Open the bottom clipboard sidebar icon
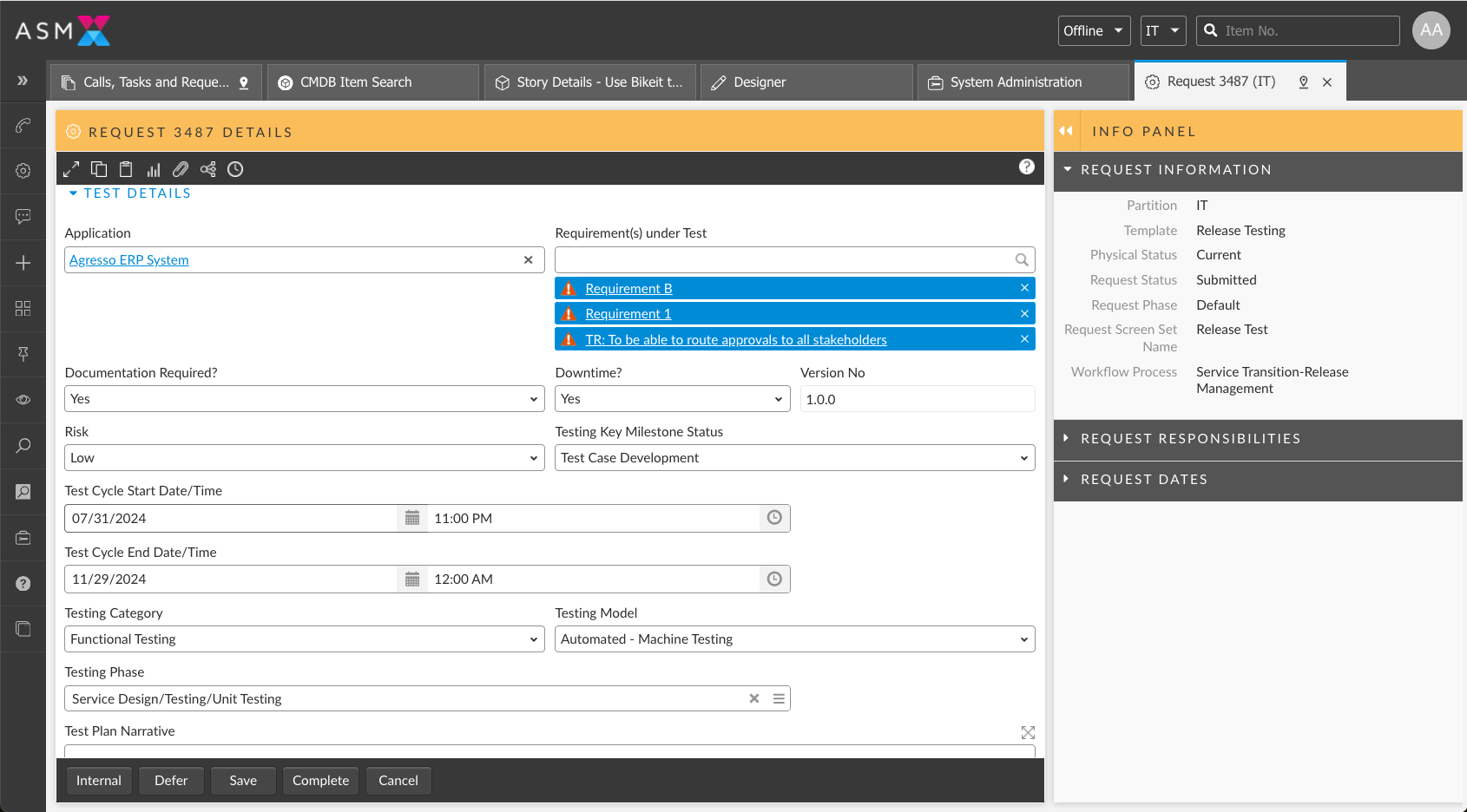Image resolution: width=1467 pixels, height=812 pixels. [23, 629]
